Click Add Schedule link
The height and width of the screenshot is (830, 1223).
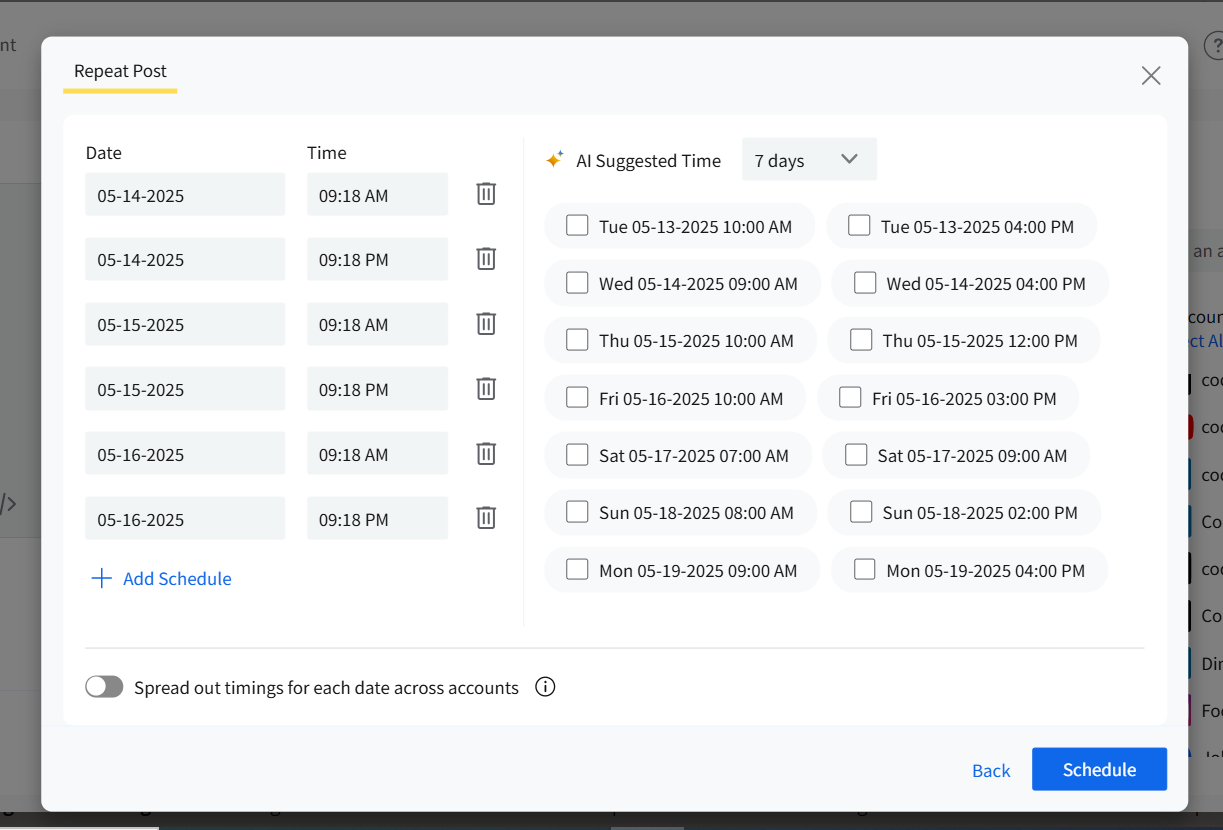click(x=162, y=579)
